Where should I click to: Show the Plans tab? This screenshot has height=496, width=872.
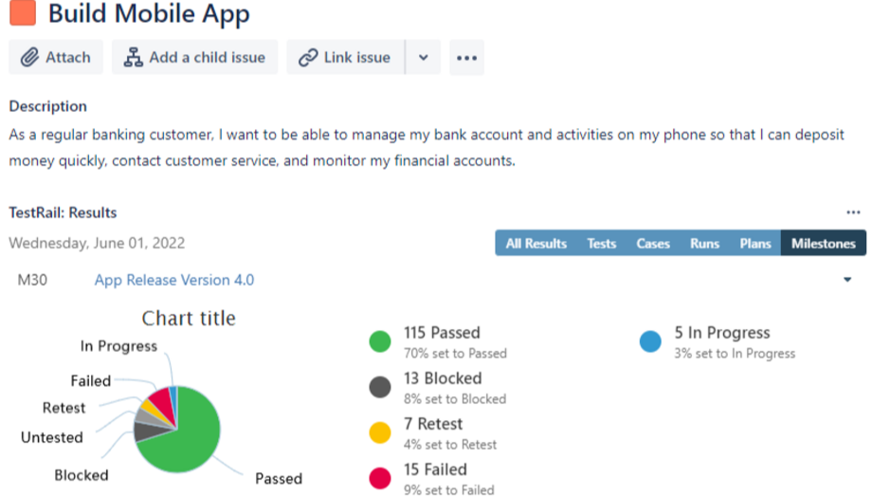coord(755,243)
